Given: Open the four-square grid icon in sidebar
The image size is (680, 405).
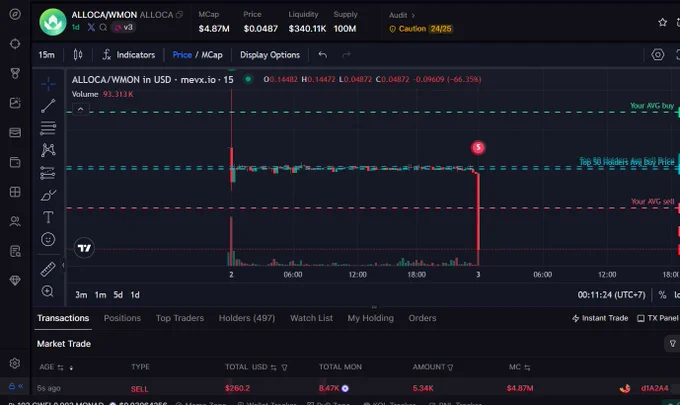Looking at the screenshot, I should (15, 192).
